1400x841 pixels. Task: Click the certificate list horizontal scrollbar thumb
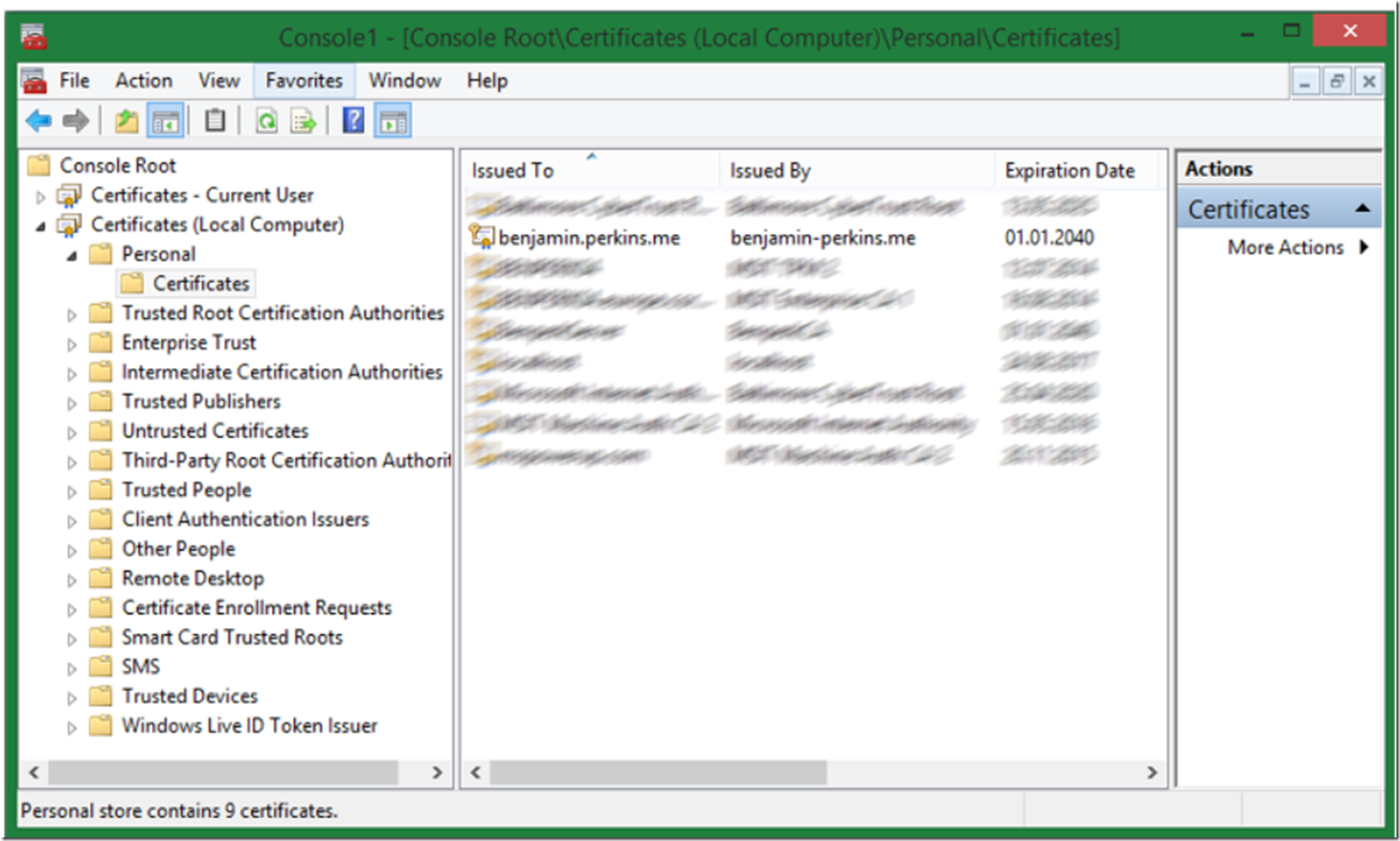(658, 772)
